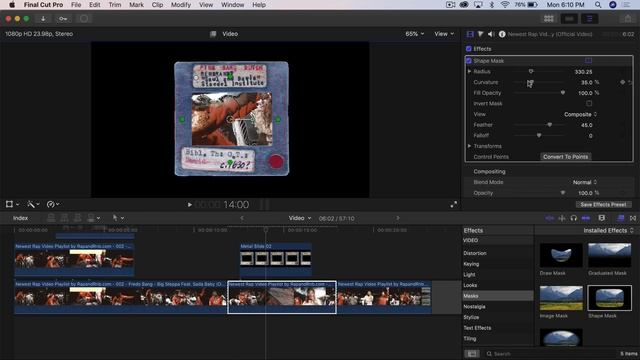Click the Share export icon
This screenshot has width=640, height=360.
pos(628,19)
